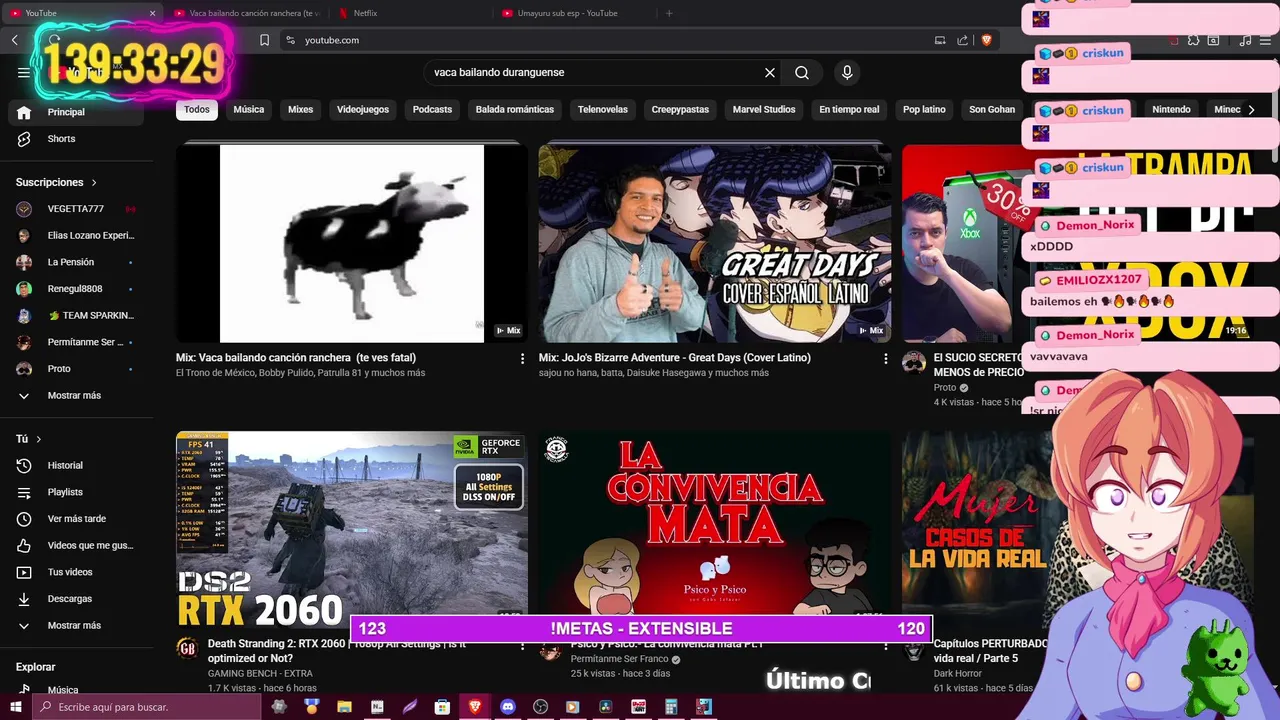Screen dimensions: 1280x720
Task: Select the Podcasts filter chip
Action: coord(432,110)
